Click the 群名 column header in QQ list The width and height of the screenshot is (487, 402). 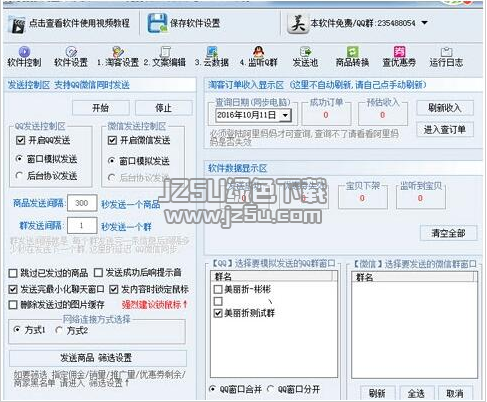point(272,276)
